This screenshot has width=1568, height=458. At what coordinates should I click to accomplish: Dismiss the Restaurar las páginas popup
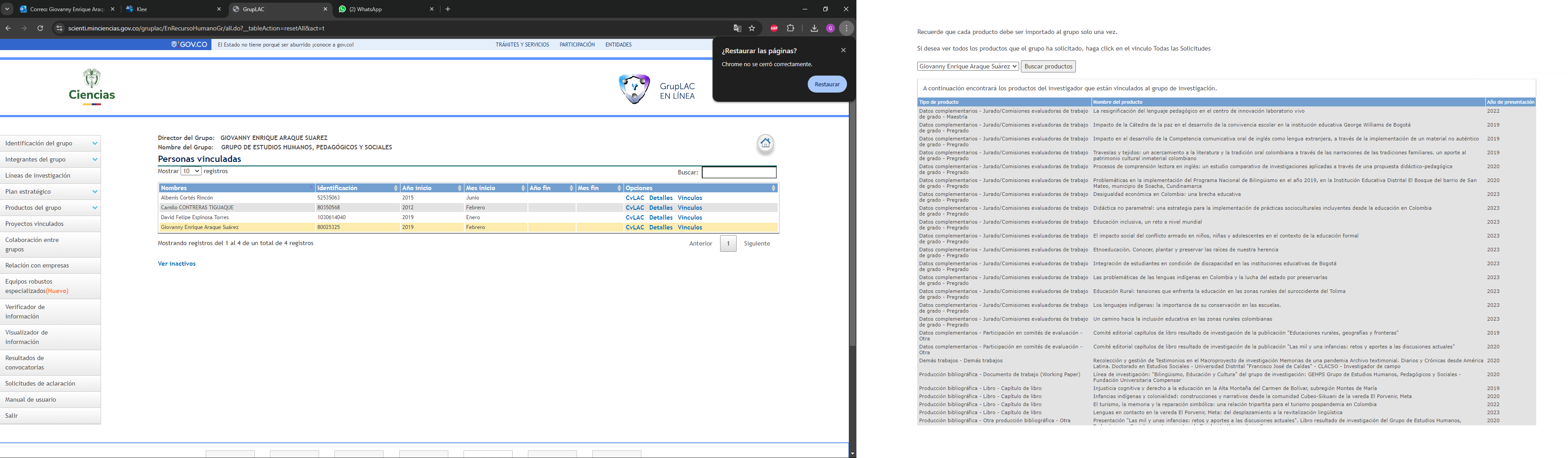click(x=843, y=51)
